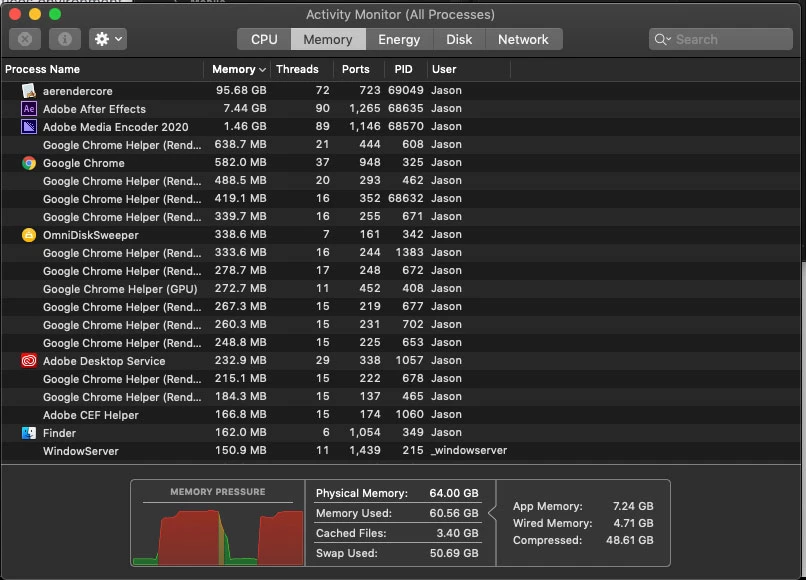Switch to the Disk tab

459,40
